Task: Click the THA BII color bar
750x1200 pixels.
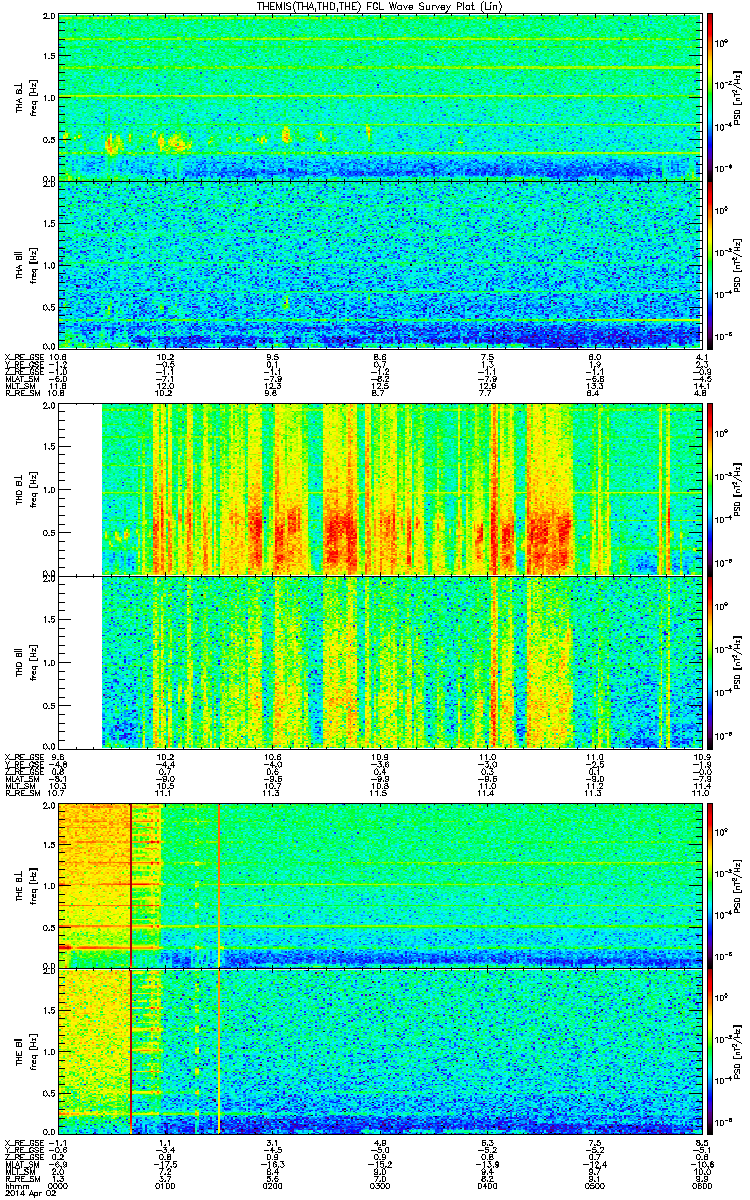Action: click(710, 263)
